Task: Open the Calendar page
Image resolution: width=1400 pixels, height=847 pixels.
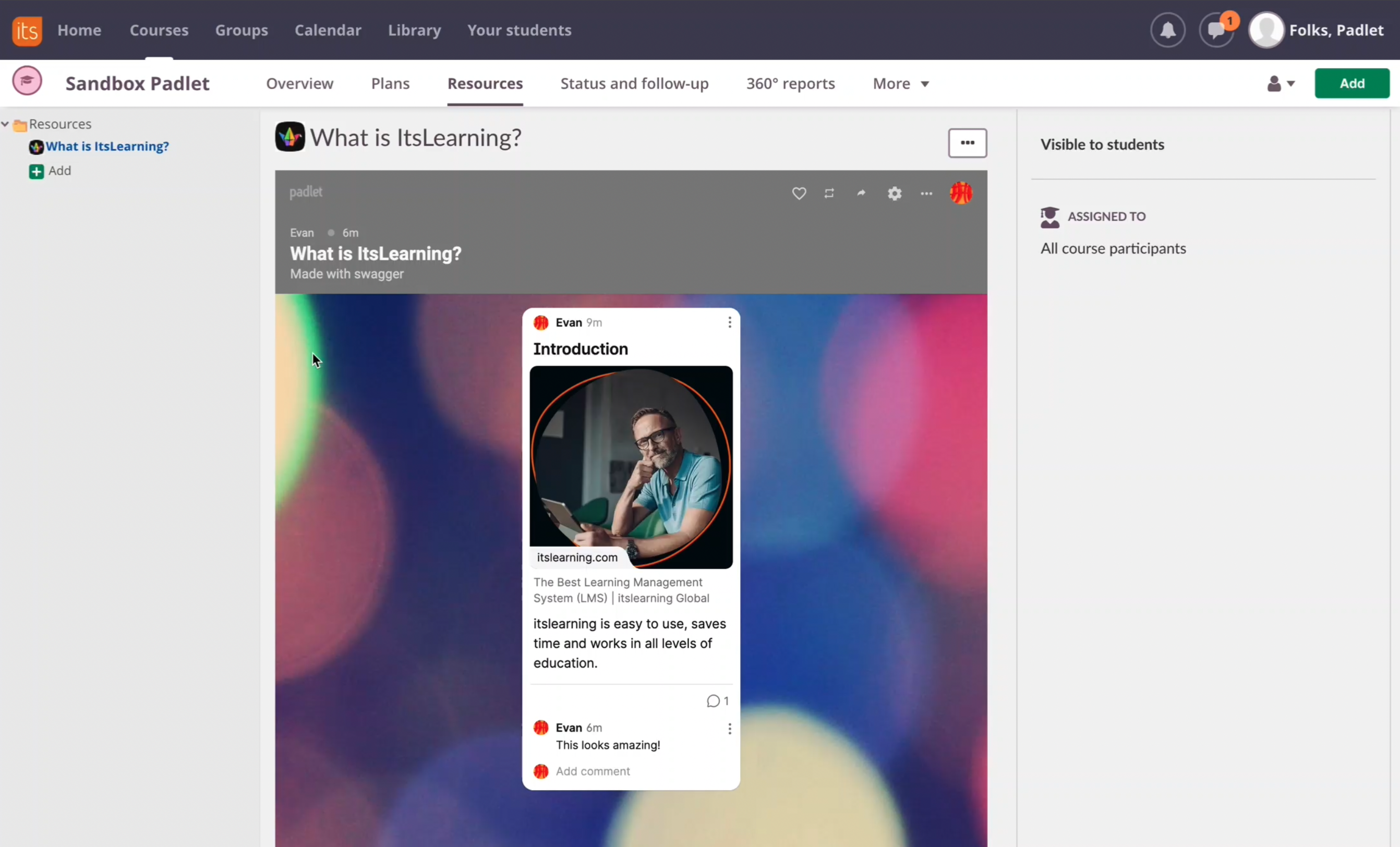Action: coord(328,30)
